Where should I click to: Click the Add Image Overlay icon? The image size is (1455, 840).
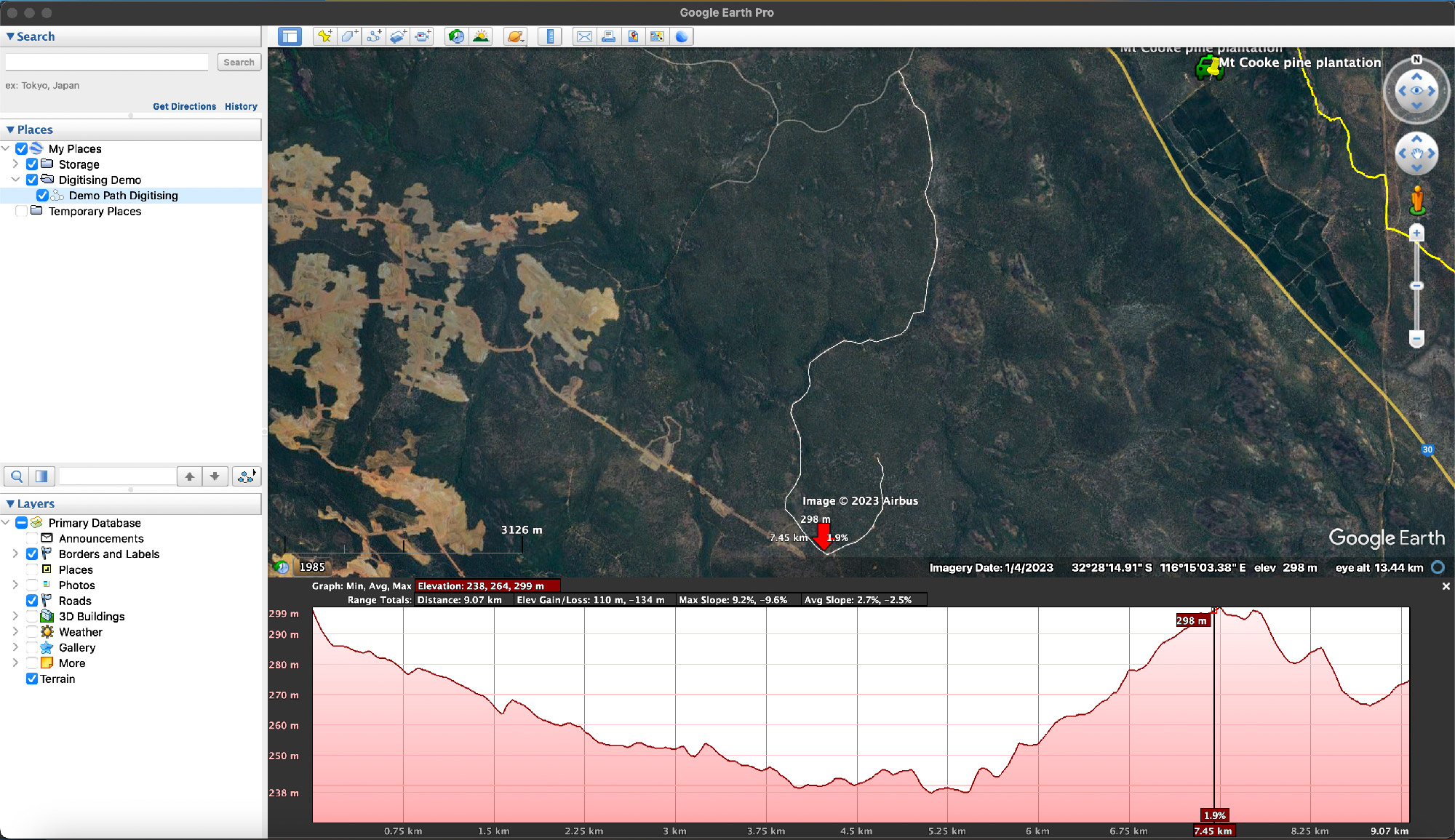tap(398, 36)
